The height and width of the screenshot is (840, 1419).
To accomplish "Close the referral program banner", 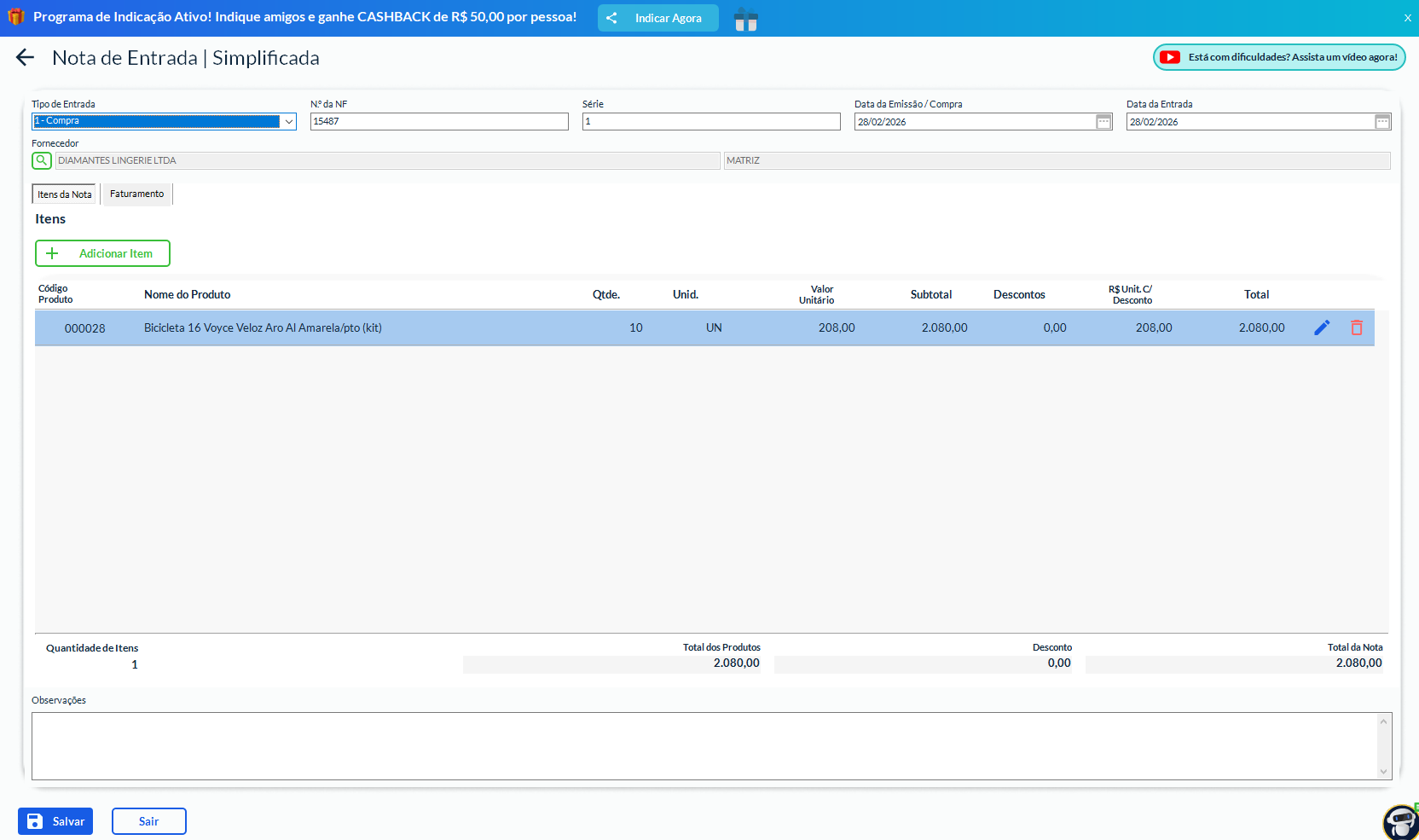I will 1407,18.
